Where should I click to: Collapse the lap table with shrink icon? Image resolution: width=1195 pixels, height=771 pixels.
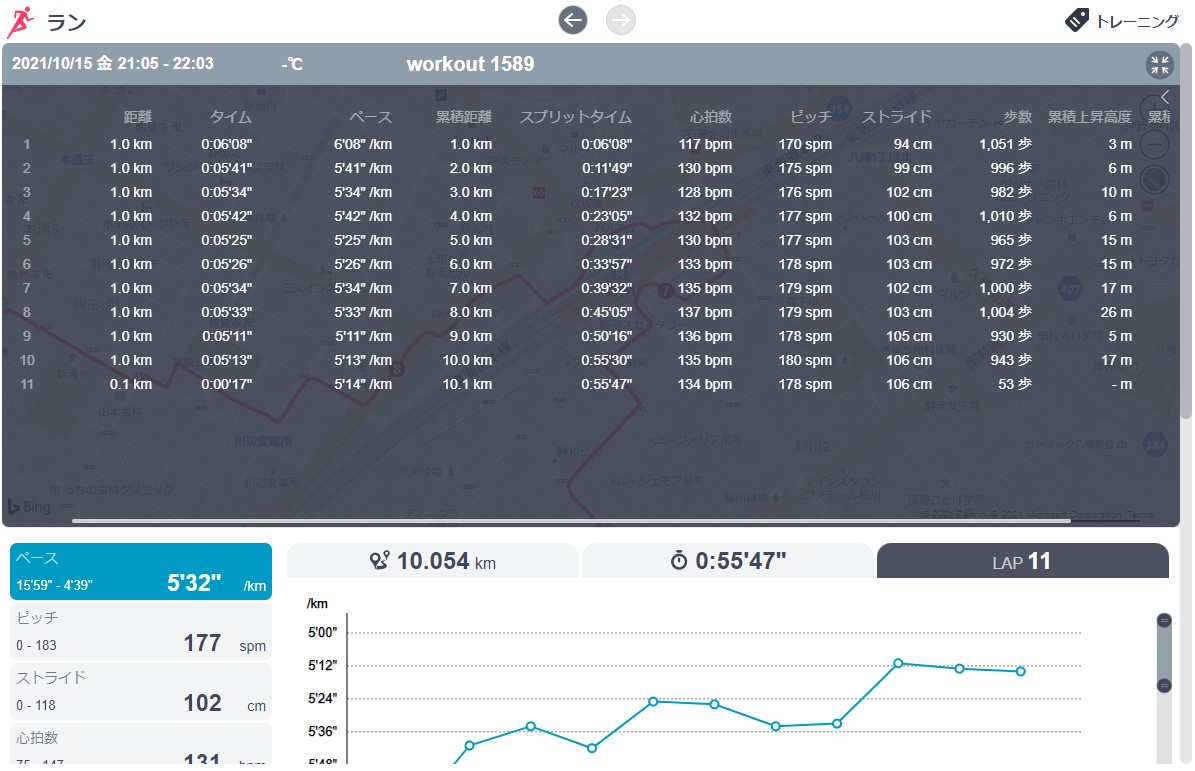tap(1159, 65)
